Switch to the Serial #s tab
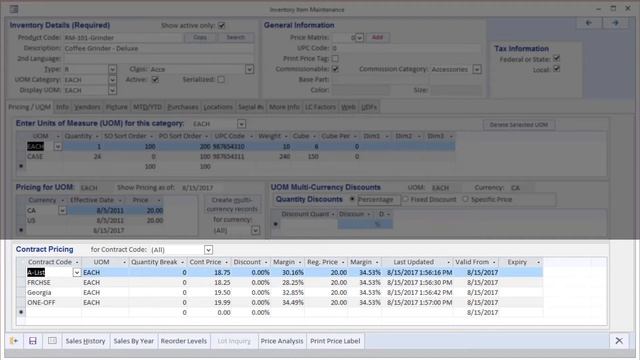640x360 pixels. click(x=251, y=107)
